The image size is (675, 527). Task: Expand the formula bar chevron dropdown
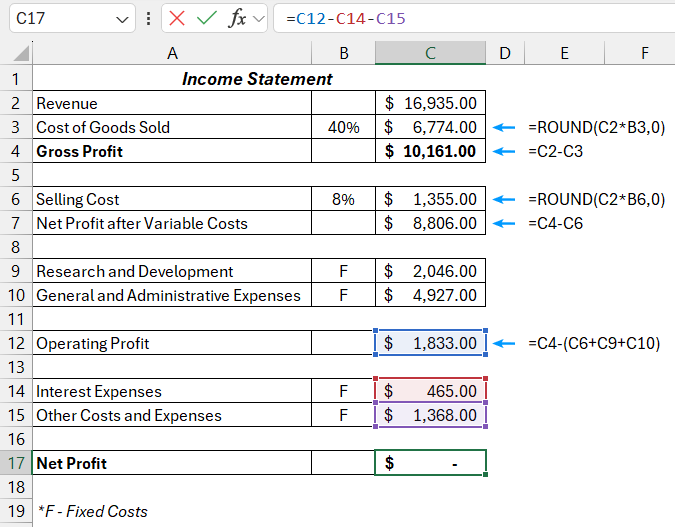pos(259,18)
